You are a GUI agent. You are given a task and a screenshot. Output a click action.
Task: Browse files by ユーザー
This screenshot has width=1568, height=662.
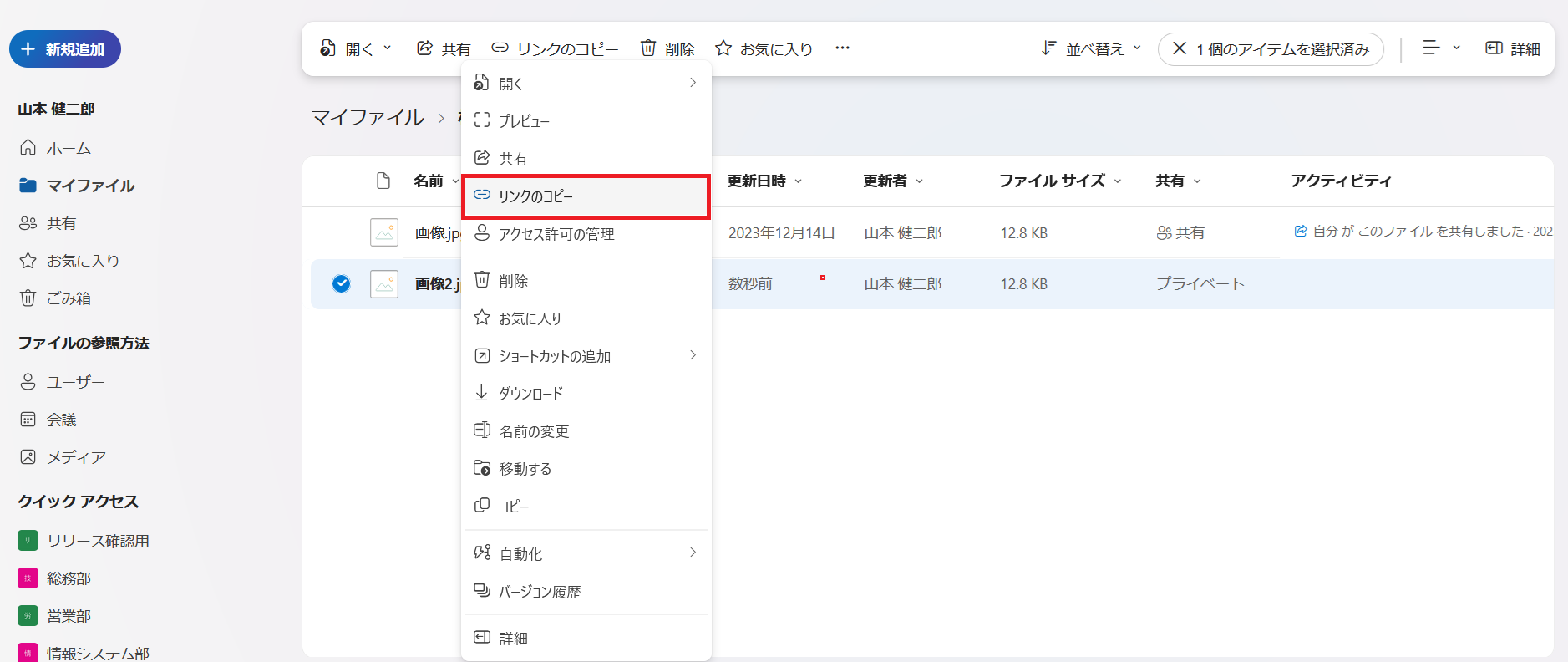62,382
